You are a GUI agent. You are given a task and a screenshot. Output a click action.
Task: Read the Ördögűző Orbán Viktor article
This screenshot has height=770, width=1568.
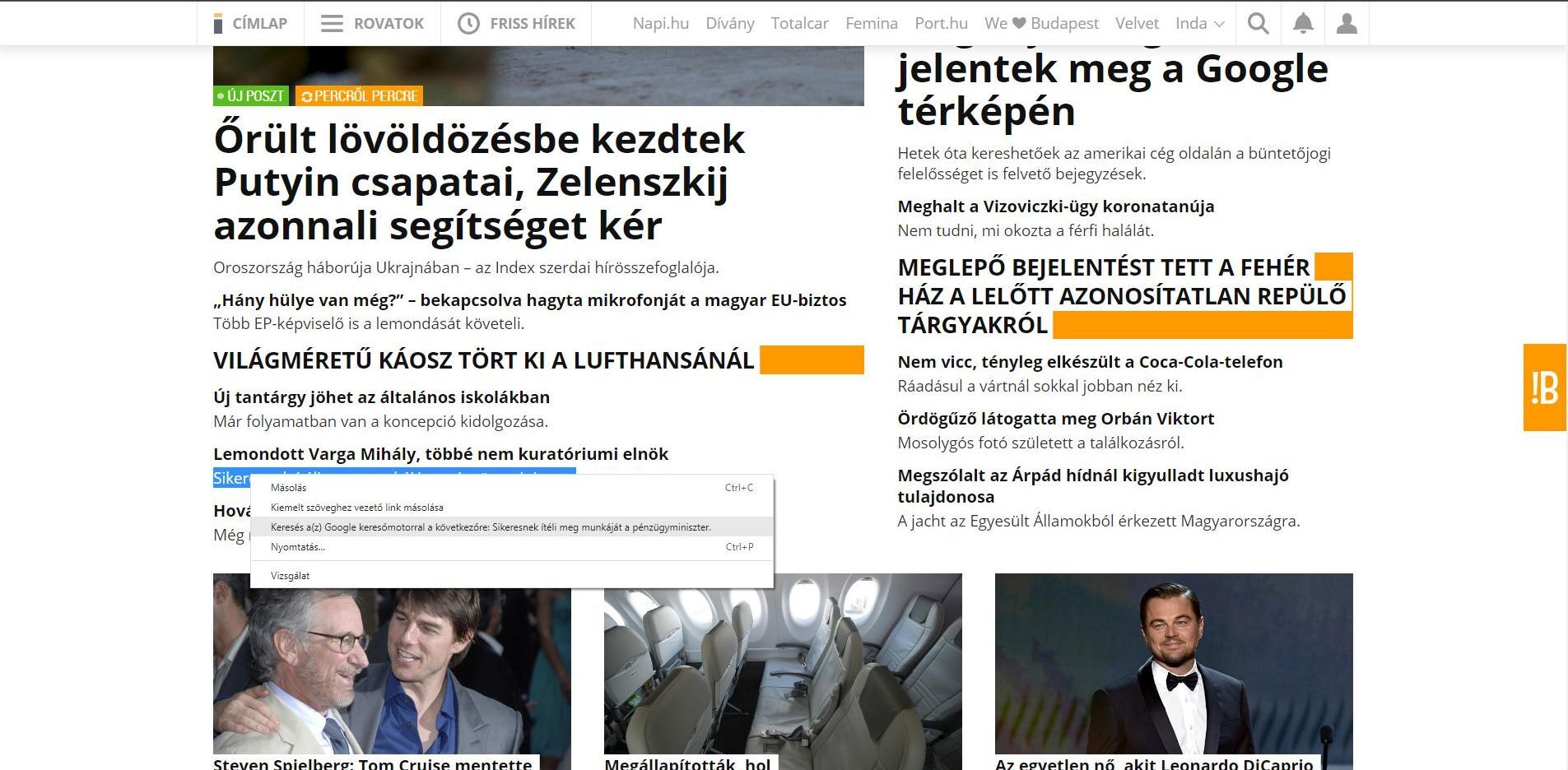[x=1056, y=419]
